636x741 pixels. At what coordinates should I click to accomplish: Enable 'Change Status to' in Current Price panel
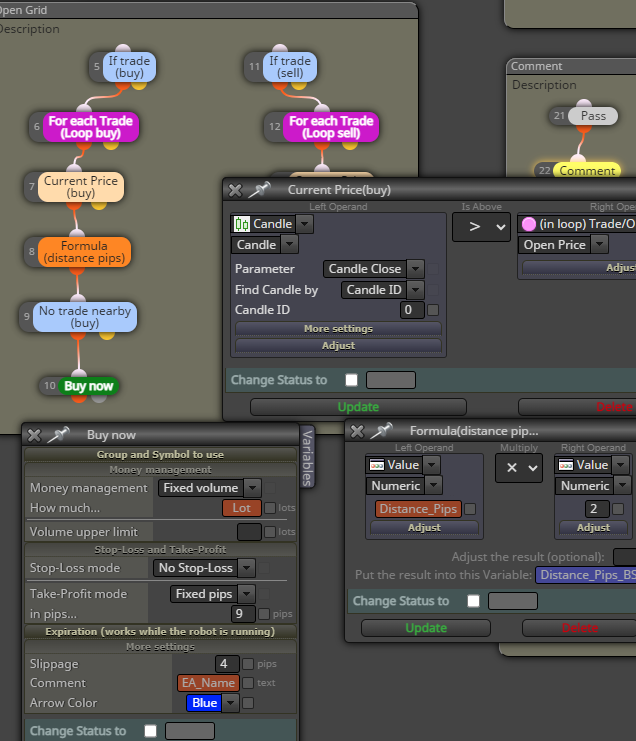click(x=352, y=380)
